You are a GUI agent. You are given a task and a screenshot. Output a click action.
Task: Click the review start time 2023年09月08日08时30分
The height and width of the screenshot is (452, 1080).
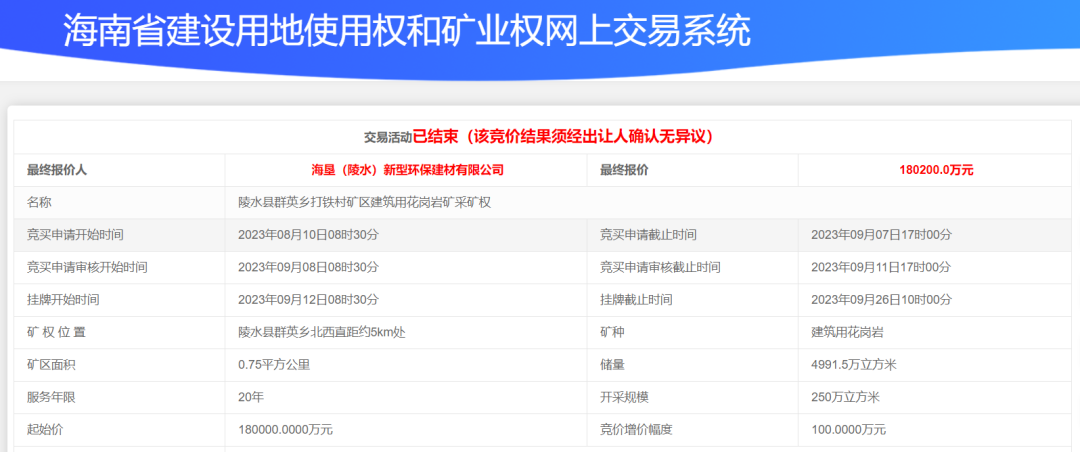pyautogui.click(x=308, y=267)
